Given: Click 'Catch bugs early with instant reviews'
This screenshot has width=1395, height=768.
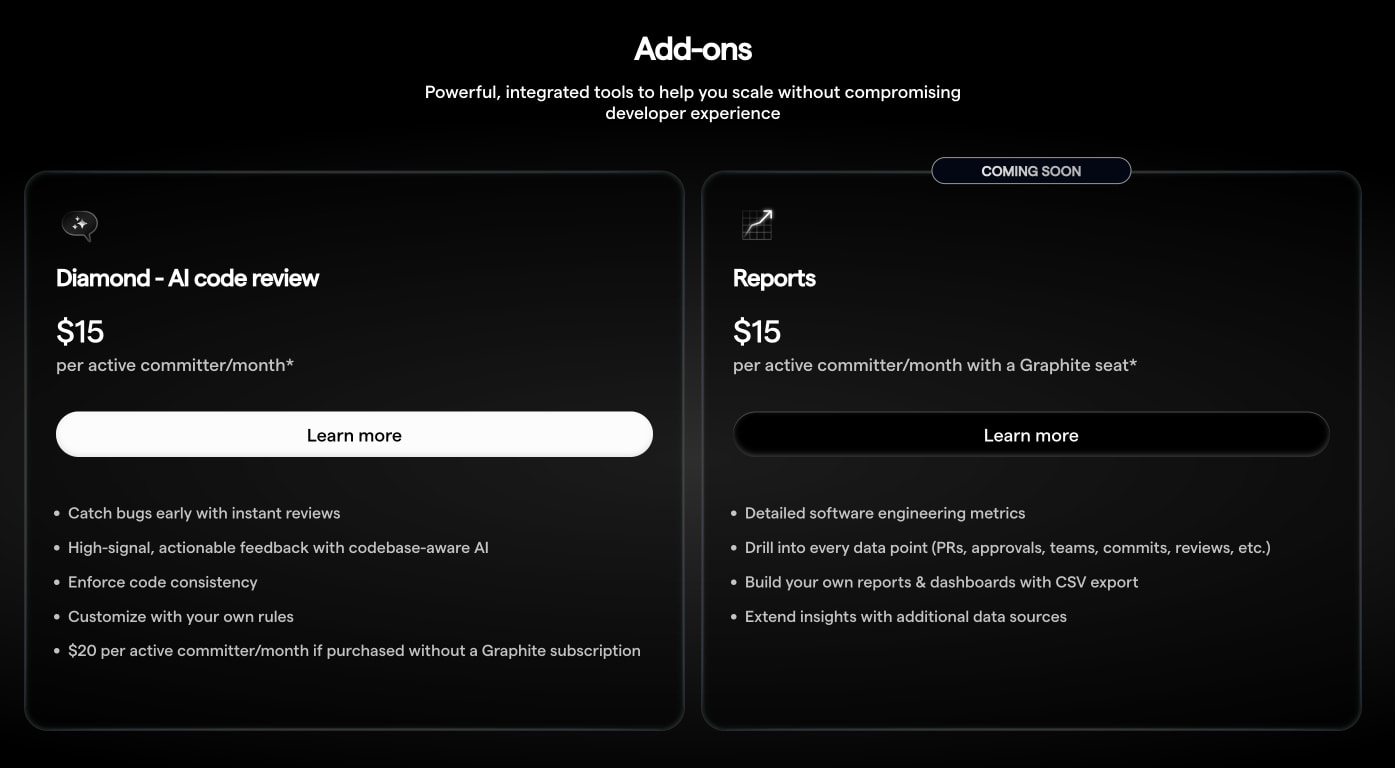Looking at the screenshot, I should [204, 513].
